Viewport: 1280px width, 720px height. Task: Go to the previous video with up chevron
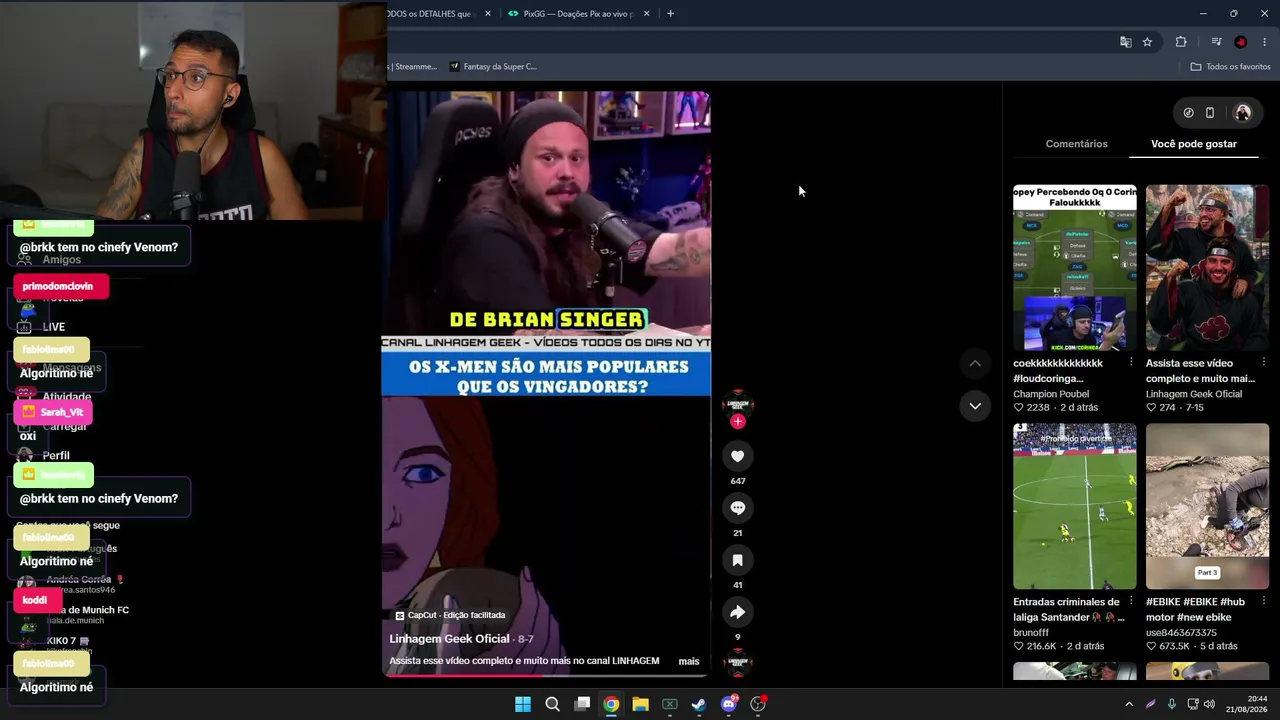(x=975, y=363)
